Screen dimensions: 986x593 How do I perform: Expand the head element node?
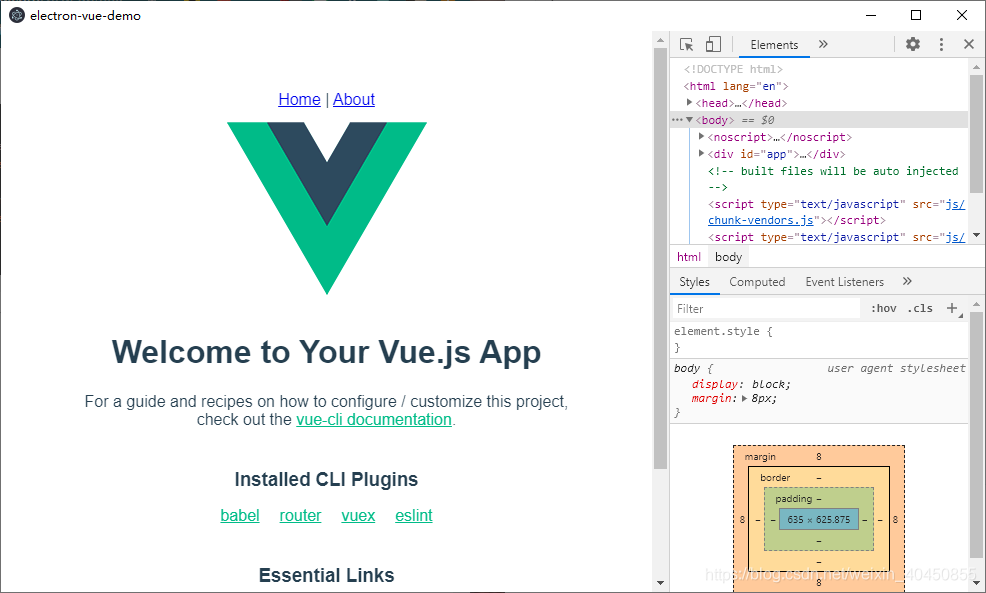[x=689, y=102]
